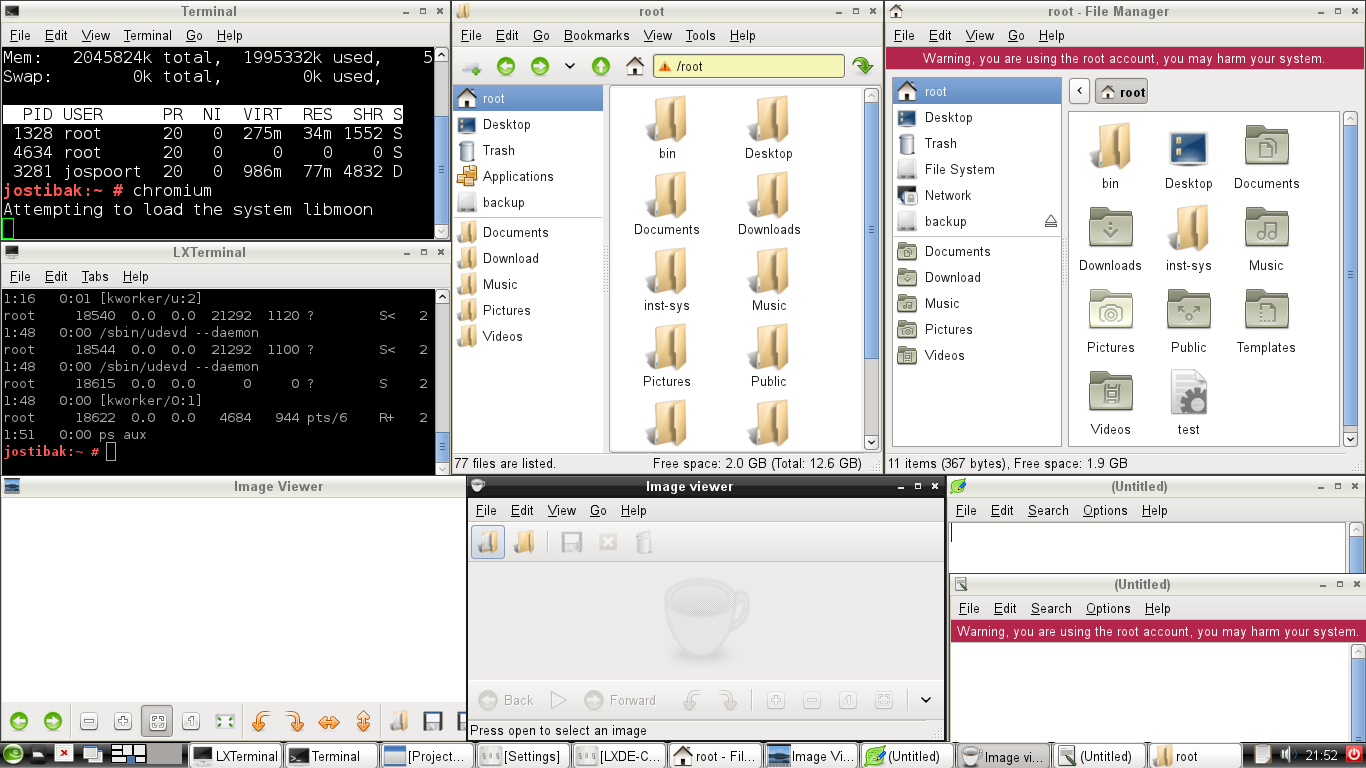The image size is (1366, 768).
Task: Click the green reload arrow next to /root path
Action: [861, 65]
